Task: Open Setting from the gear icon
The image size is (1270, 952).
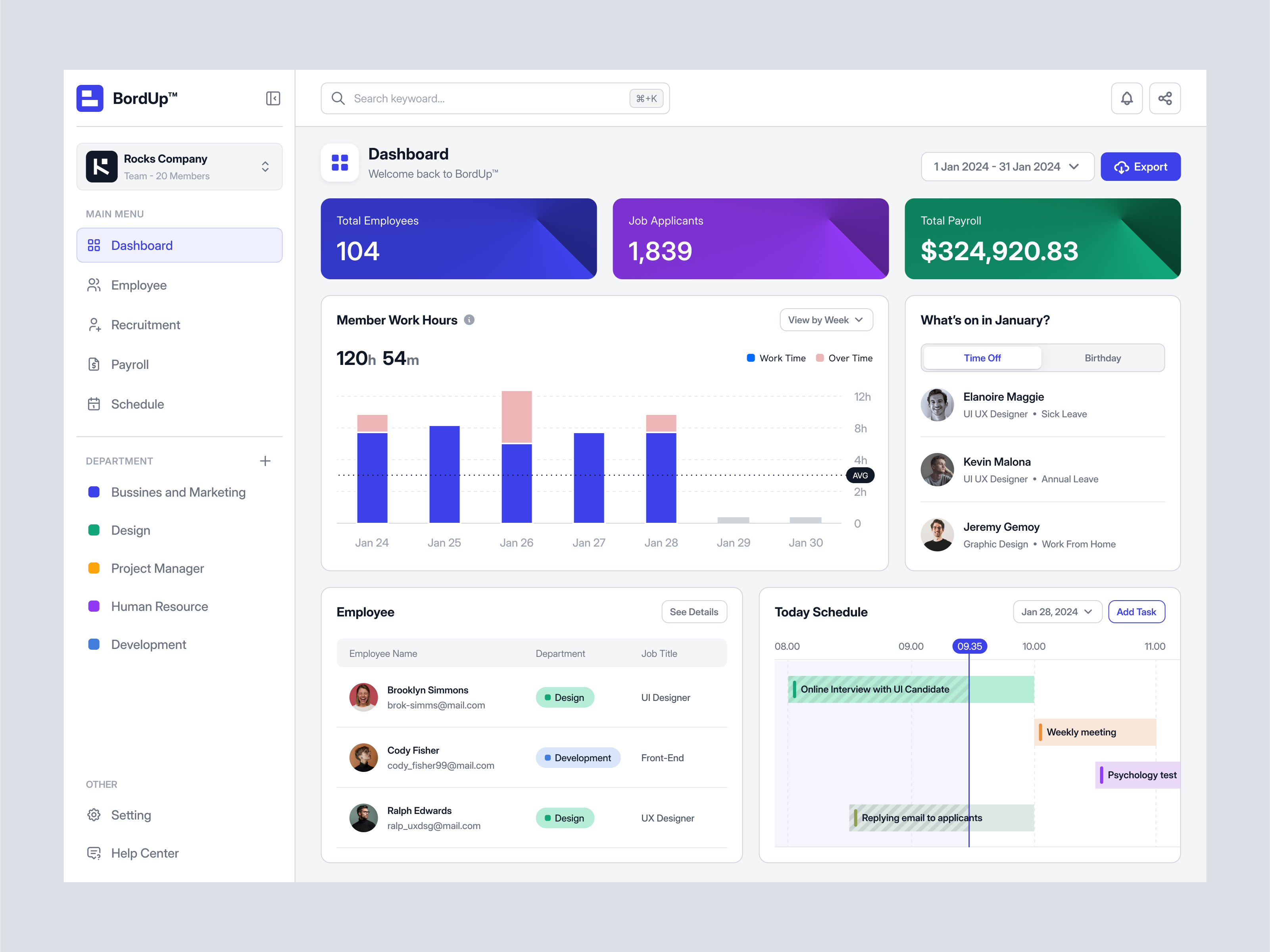Action: click(x=94, y=815)
